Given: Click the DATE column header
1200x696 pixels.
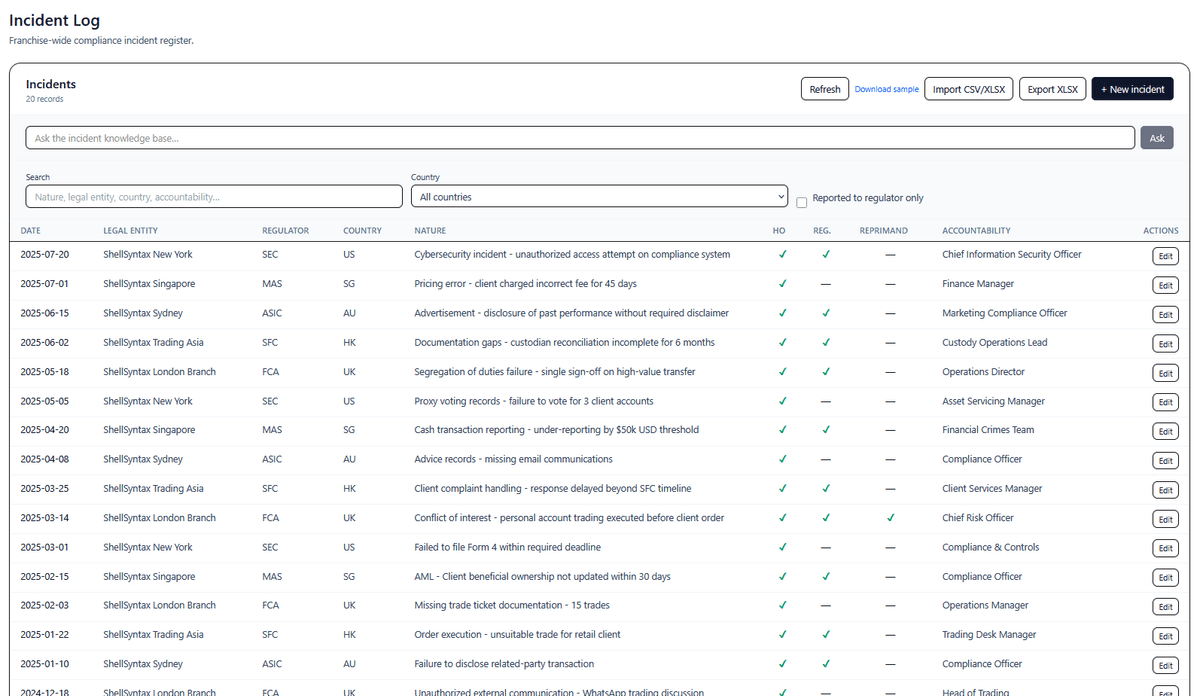Looking at the screenshot, I should (x=30, y=231).
